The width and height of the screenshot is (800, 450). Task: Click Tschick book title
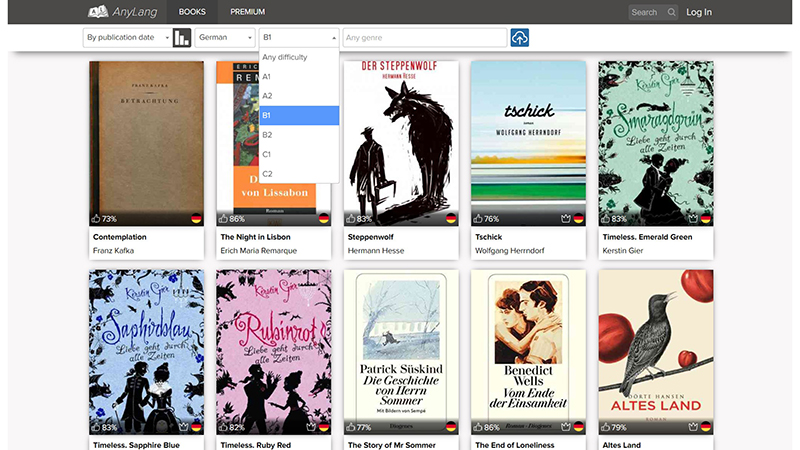pos(488,237)
